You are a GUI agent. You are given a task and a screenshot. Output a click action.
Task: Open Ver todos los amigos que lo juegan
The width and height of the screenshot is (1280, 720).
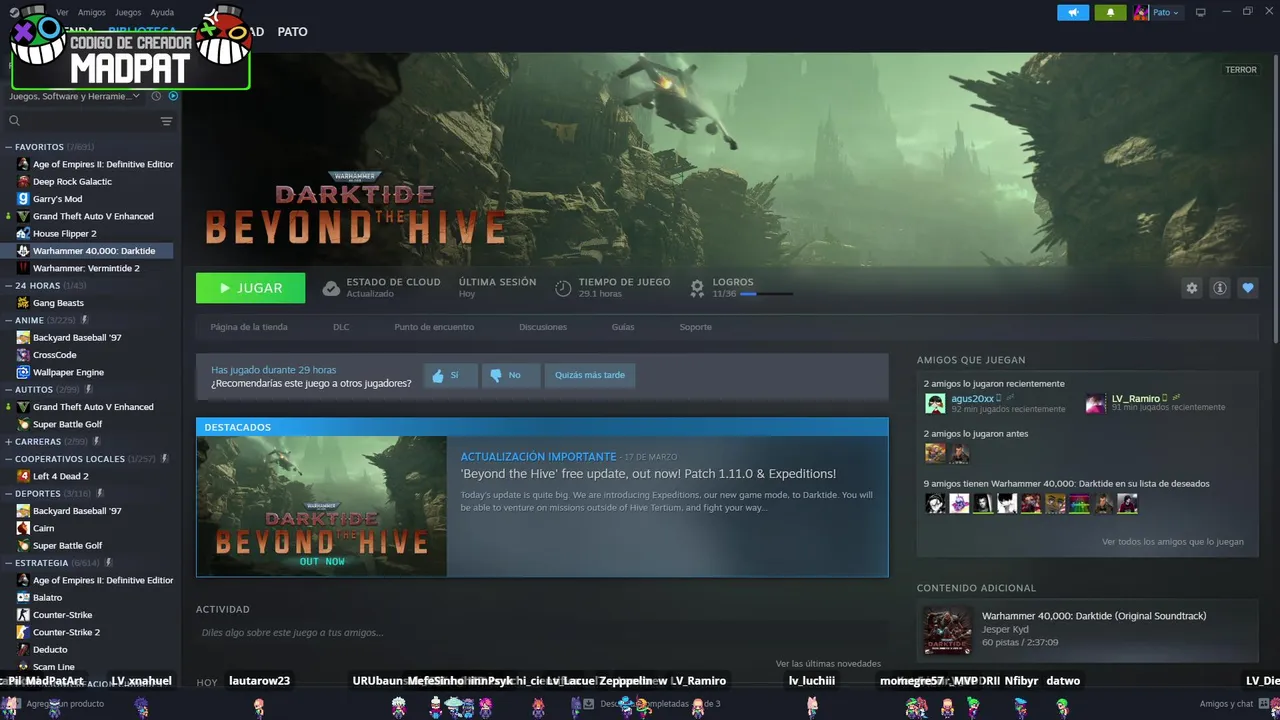tap(1173, 542)
